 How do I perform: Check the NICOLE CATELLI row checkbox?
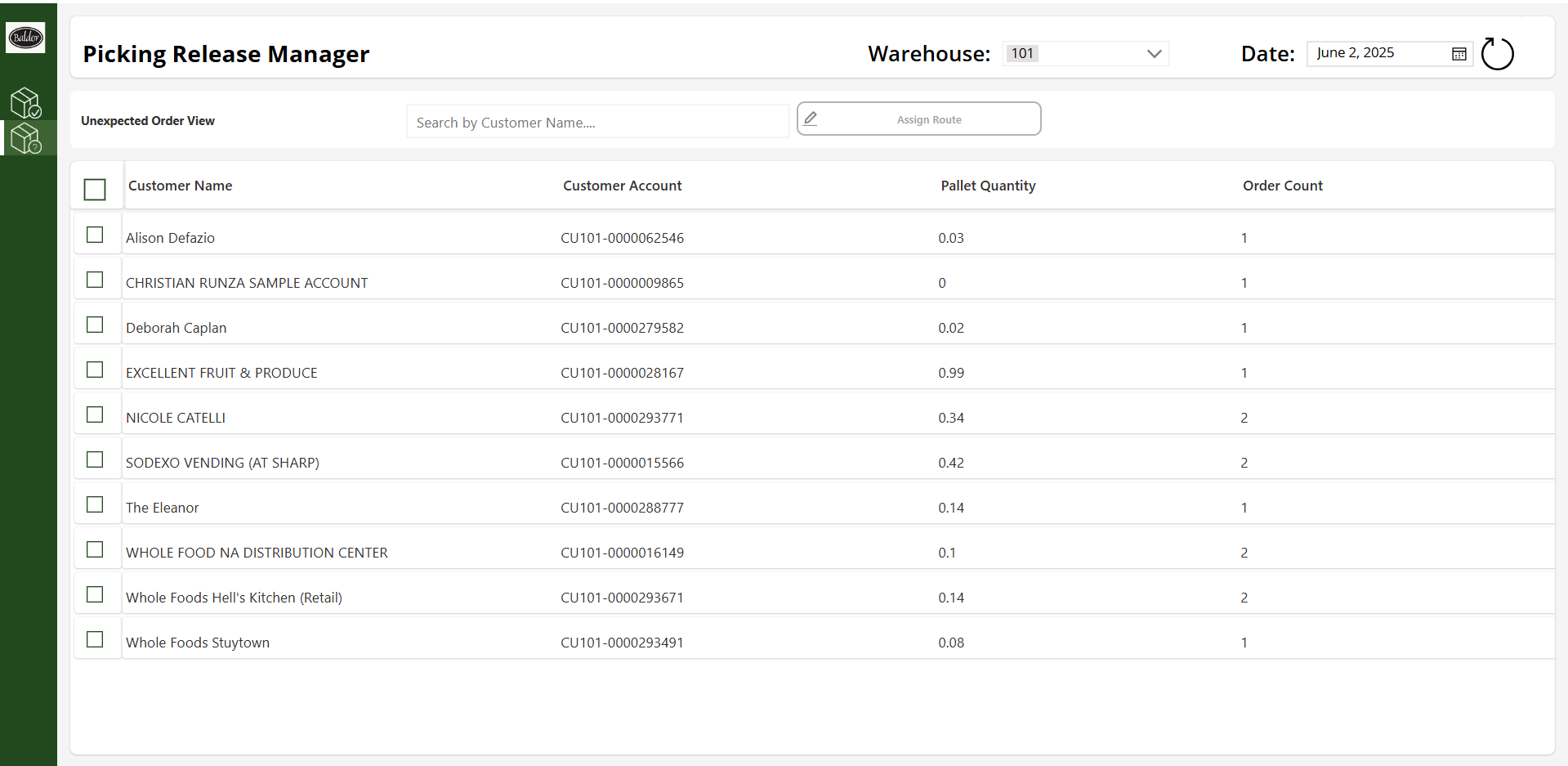95,414
